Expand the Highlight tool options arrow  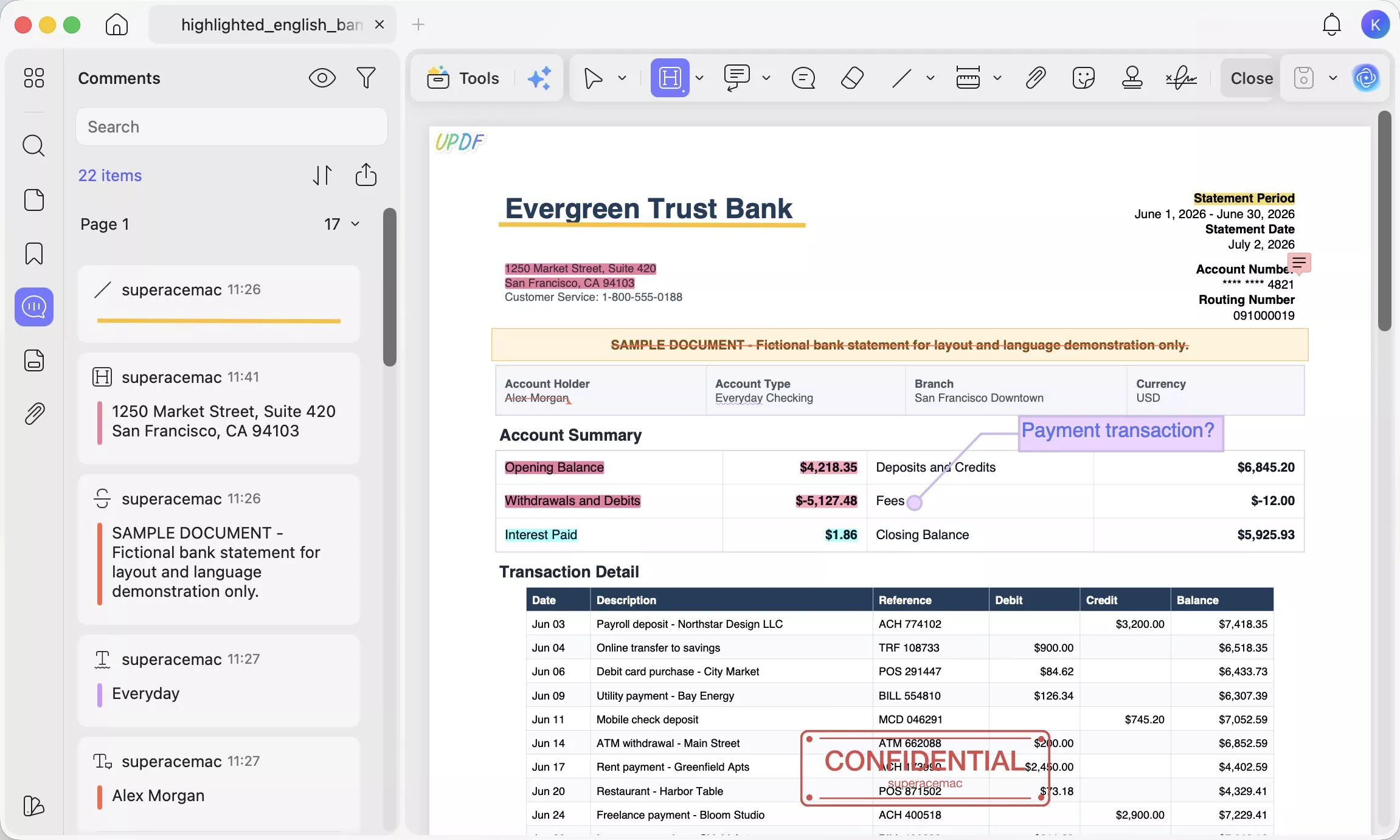pos(699,78)
